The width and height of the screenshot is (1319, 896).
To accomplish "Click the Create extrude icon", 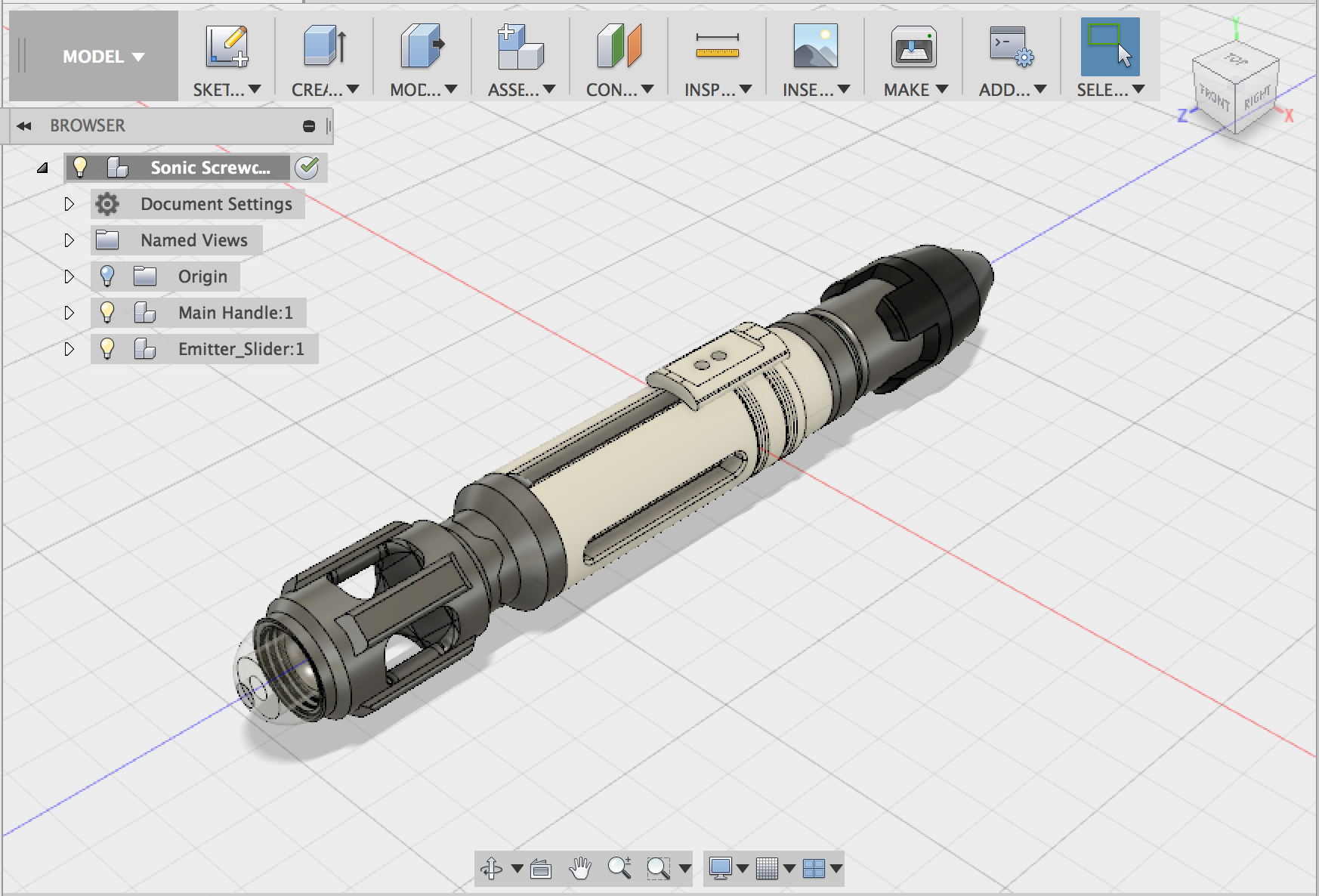I will [x=325, y=46].
